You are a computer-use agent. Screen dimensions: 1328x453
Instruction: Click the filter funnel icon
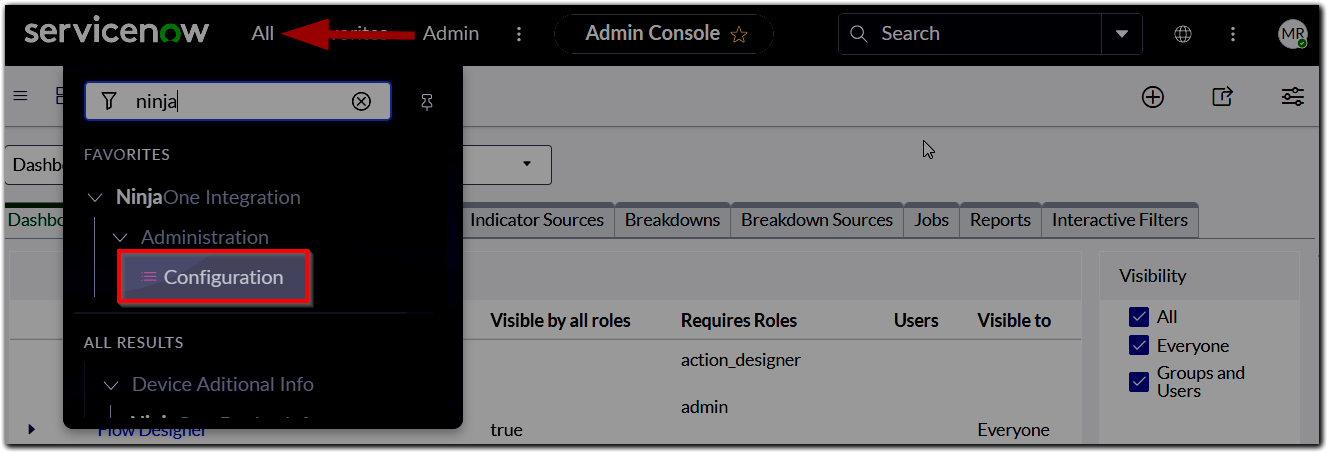109,101
